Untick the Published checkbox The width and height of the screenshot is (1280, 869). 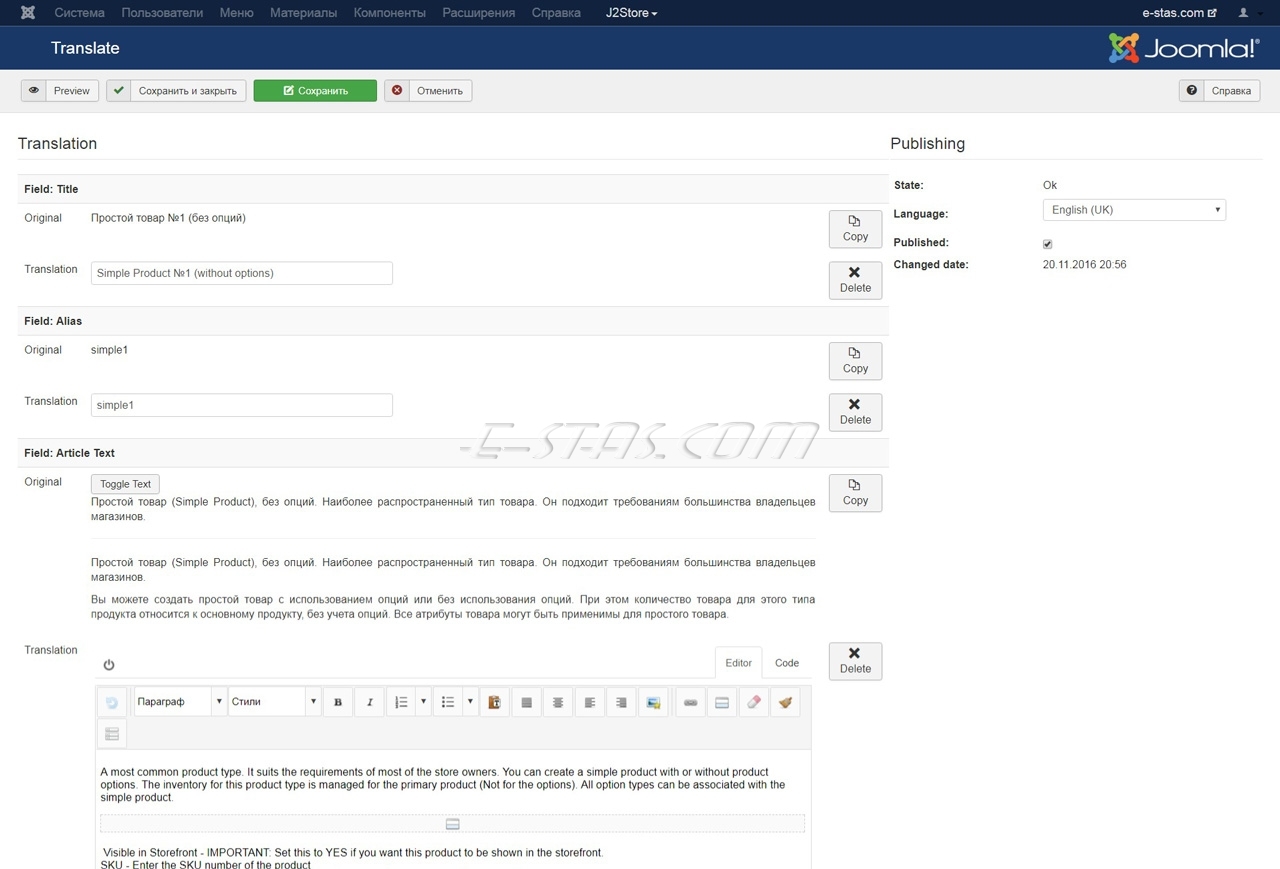tap(1047, 244)
